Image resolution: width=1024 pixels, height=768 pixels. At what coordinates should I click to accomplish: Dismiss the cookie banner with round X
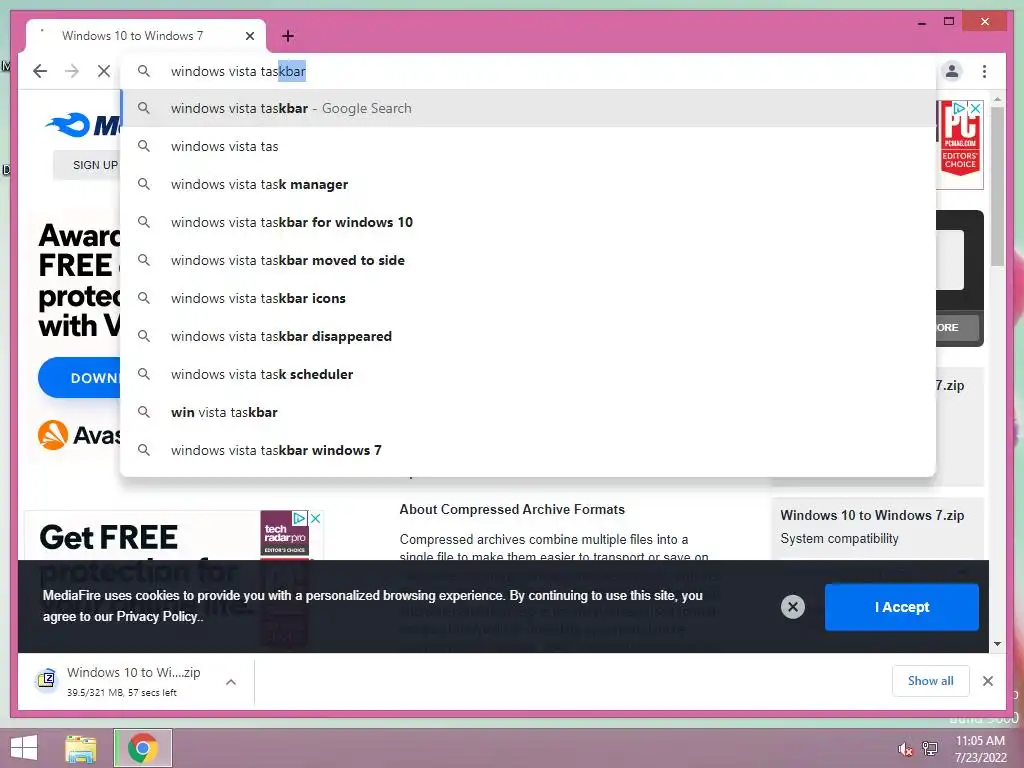click(793, 607)
